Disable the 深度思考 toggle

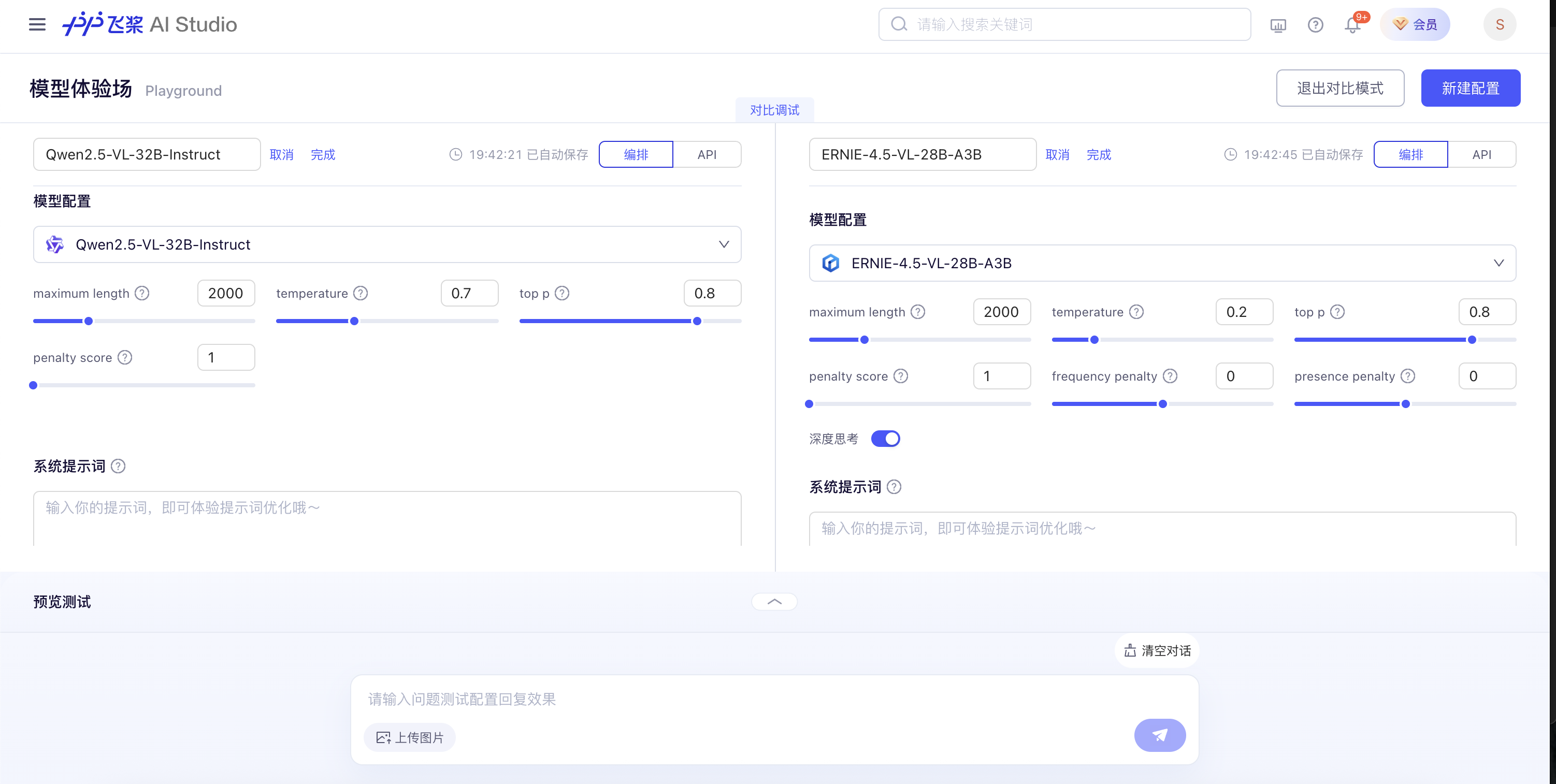pyautogui.click(x=886, y=439)
